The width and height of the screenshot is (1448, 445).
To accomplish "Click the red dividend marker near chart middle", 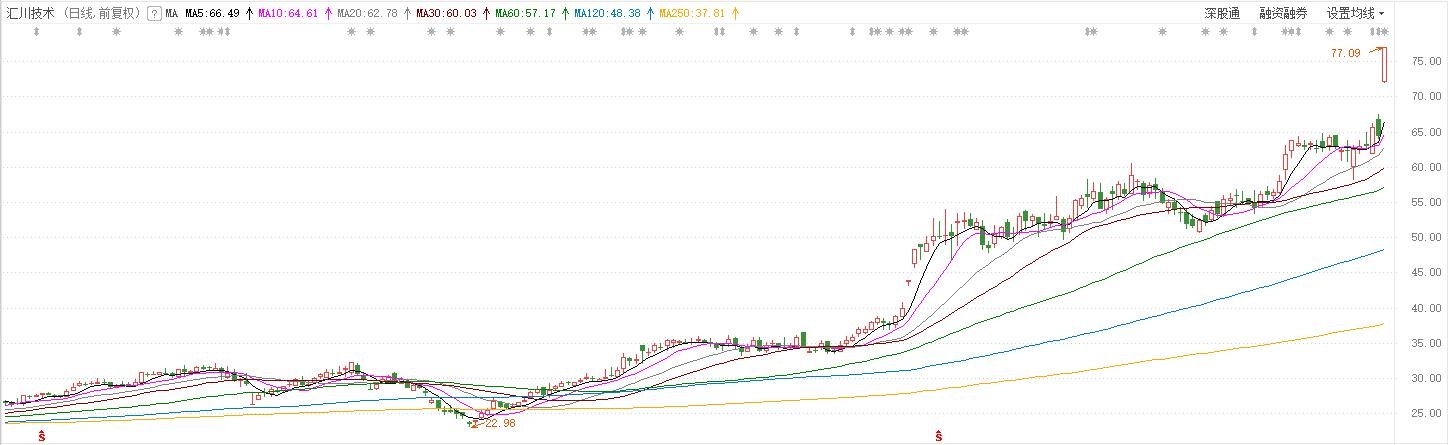I will coord(939,436).
